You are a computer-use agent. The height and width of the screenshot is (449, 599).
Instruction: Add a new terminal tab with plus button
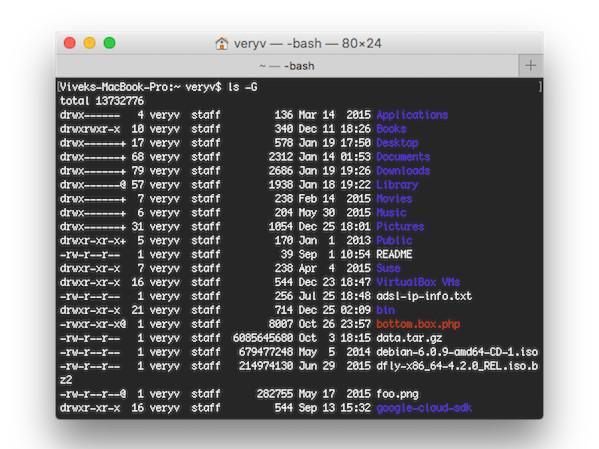click(x=530, y=66)
